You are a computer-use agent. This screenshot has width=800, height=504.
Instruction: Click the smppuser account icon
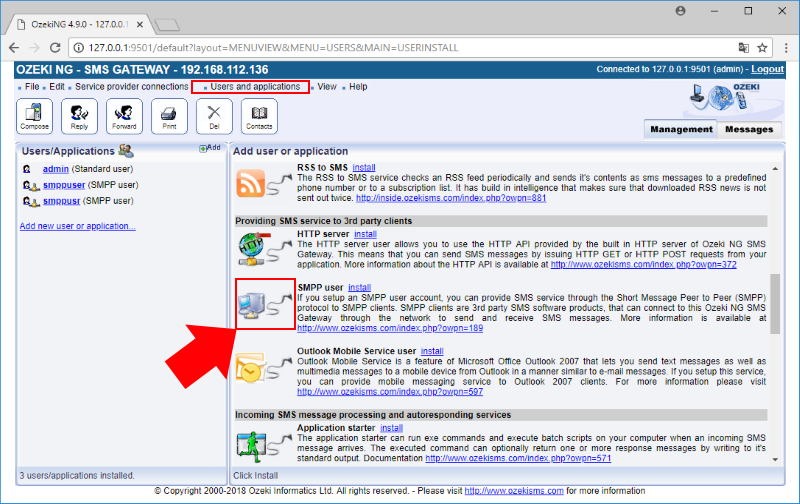pyautogui.click(x=31, y=186)
